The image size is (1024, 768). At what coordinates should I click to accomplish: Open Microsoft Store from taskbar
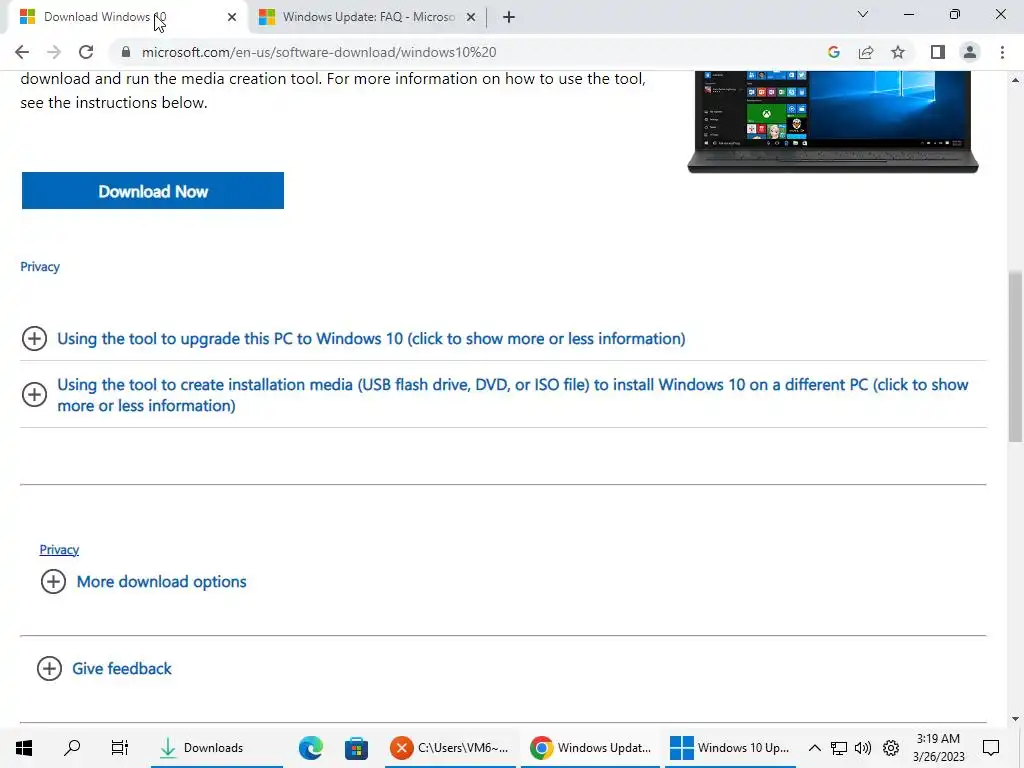[356, 748]
